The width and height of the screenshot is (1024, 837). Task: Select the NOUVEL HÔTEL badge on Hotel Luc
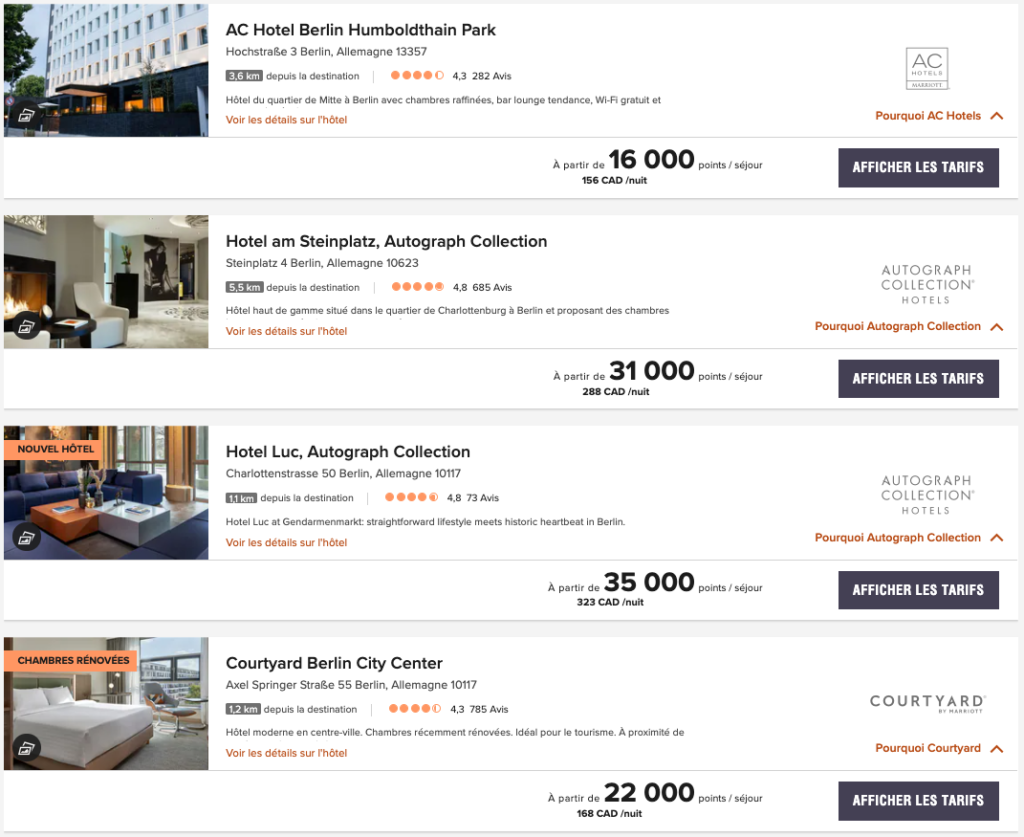tap(55, 448)
